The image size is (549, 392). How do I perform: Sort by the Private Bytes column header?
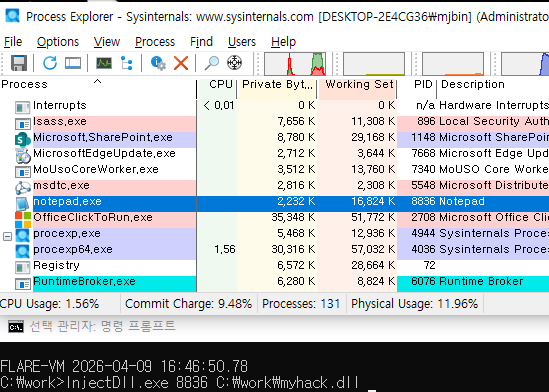277,84
